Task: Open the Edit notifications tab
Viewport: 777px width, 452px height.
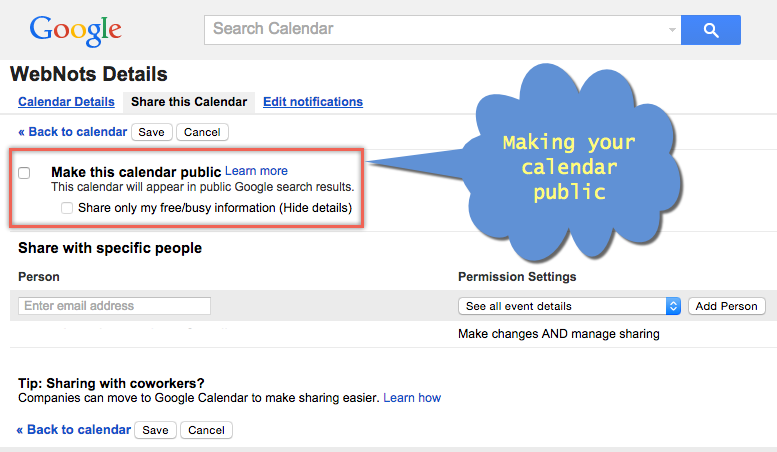Action: (x=313, y=102)
